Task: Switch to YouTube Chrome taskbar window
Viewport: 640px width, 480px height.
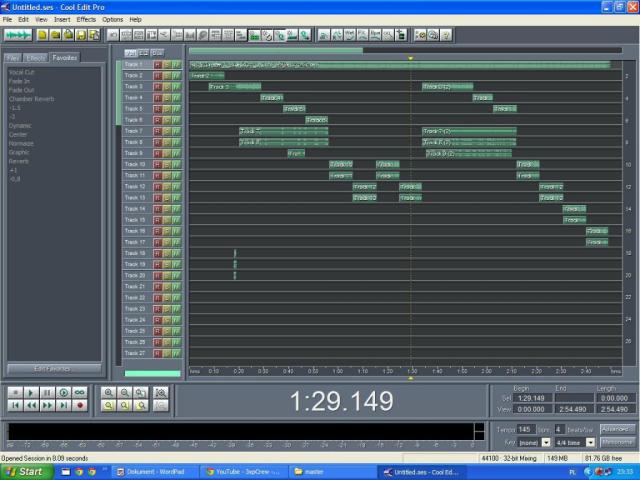Action: pos(243,472)
